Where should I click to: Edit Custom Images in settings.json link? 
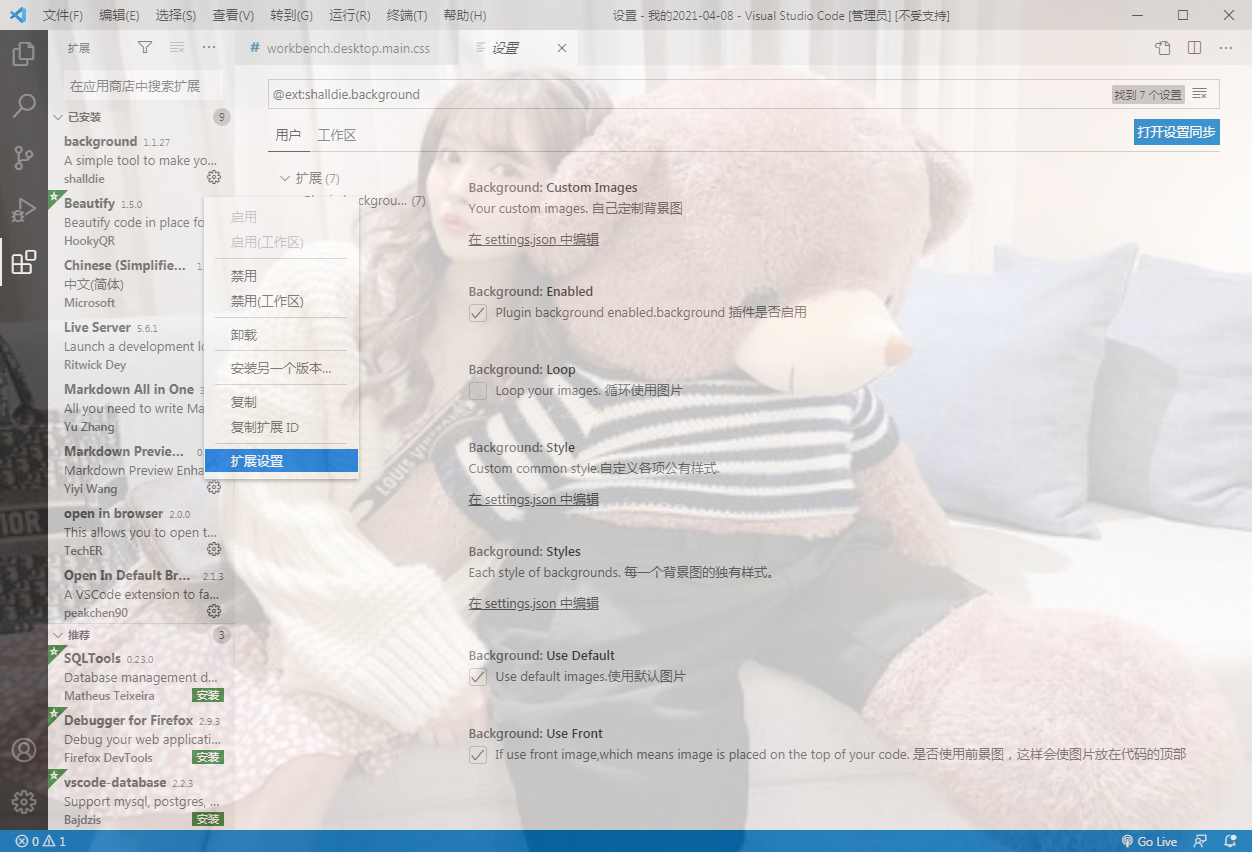coord(534,240)
